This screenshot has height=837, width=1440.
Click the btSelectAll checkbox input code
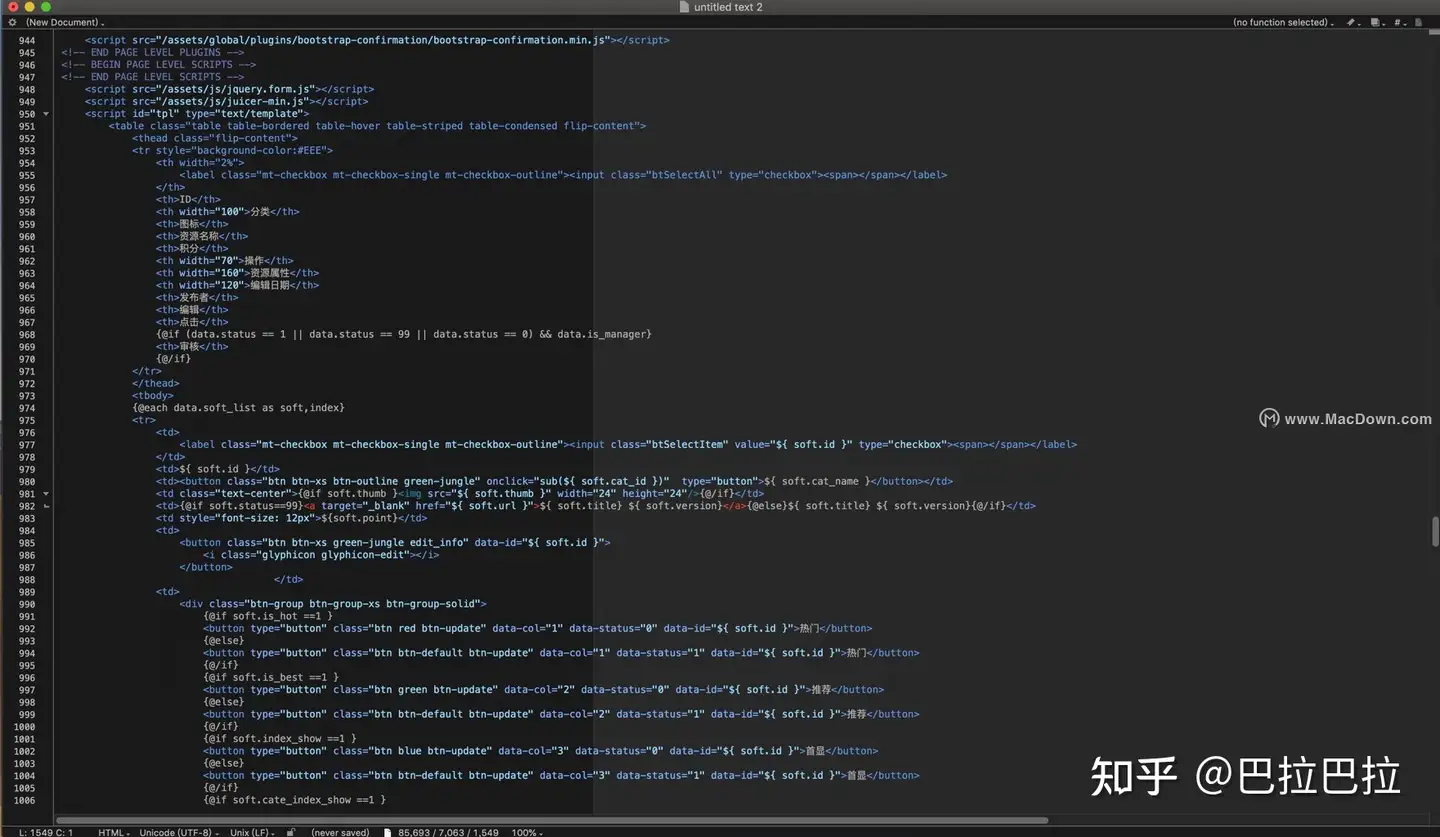695,175
